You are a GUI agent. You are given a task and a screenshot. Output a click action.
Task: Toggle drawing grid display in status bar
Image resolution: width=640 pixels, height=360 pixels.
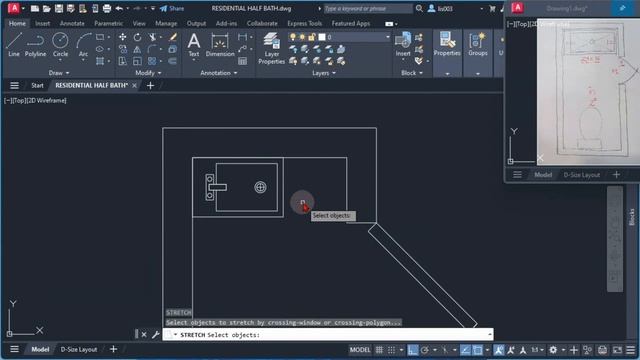point(379,350)
